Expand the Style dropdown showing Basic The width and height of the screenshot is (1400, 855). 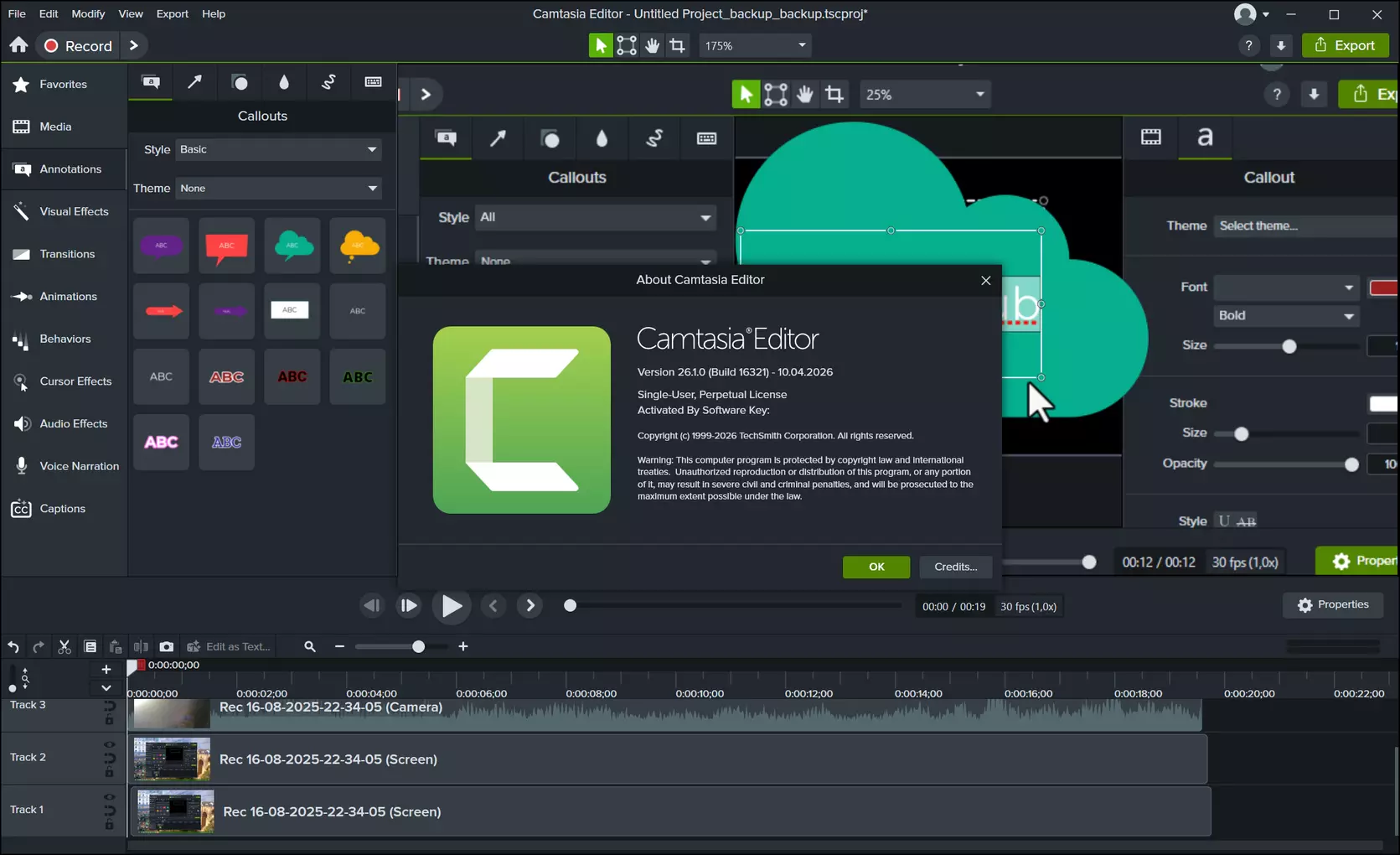coord(278,149)
